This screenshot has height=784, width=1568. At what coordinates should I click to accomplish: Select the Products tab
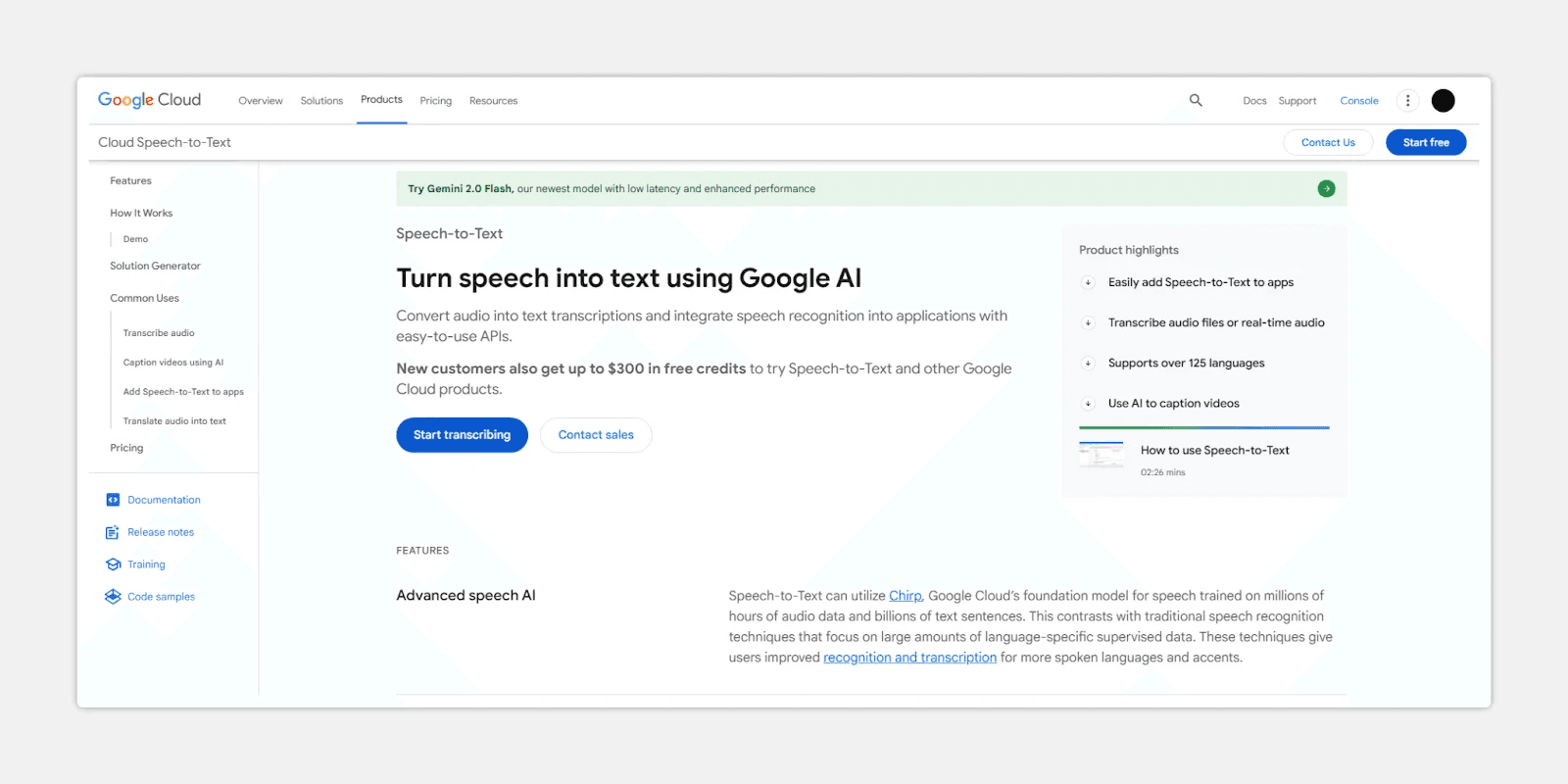click(x=381, y=100)
